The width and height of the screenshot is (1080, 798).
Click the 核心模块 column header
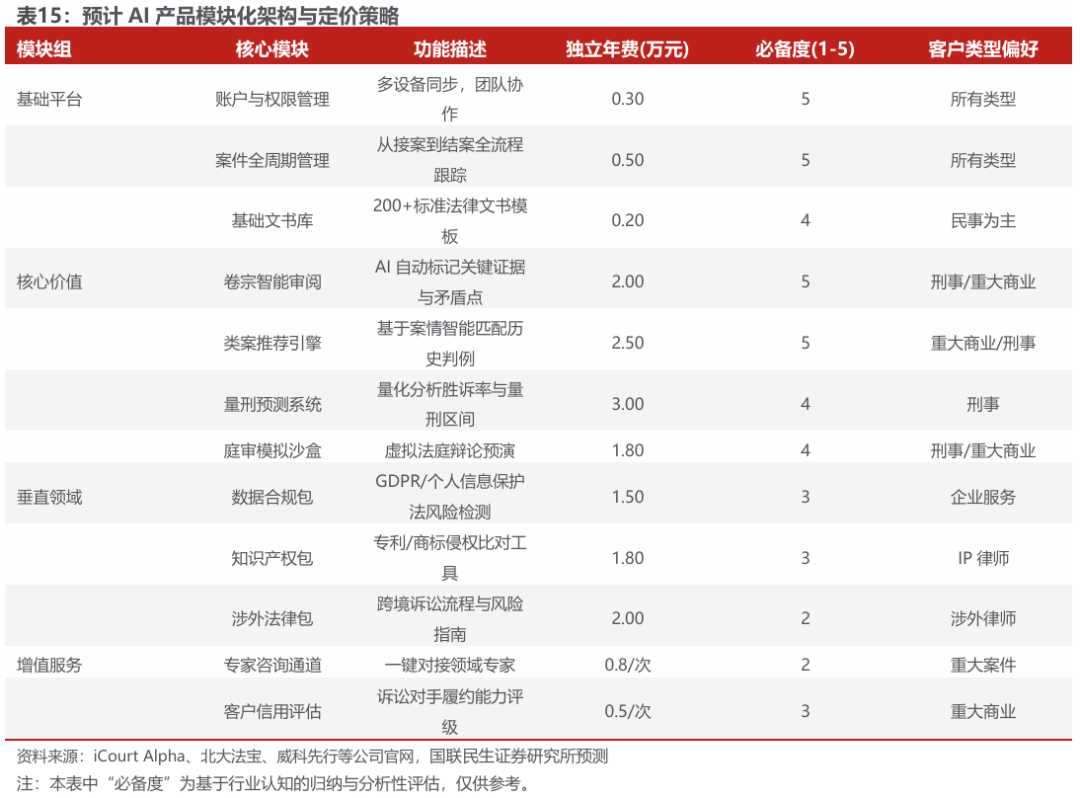click(272, 50)
